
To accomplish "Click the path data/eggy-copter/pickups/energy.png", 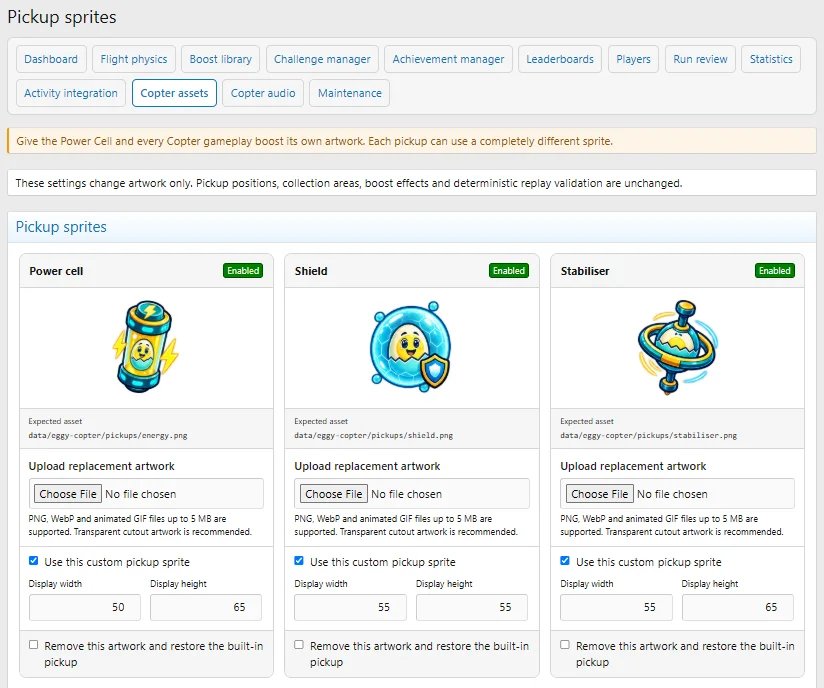I will tap(108, 435).
